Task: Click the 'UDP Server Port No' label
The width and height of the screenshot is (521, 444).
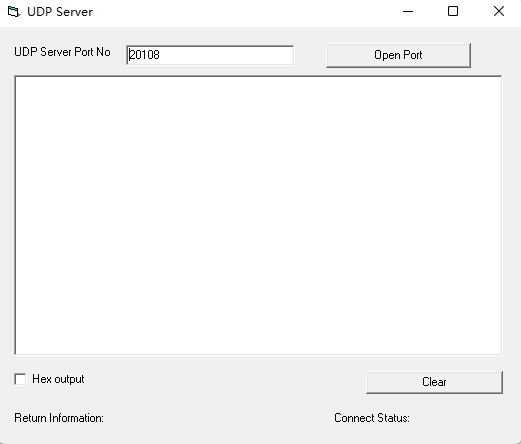Action: (62, 52)
